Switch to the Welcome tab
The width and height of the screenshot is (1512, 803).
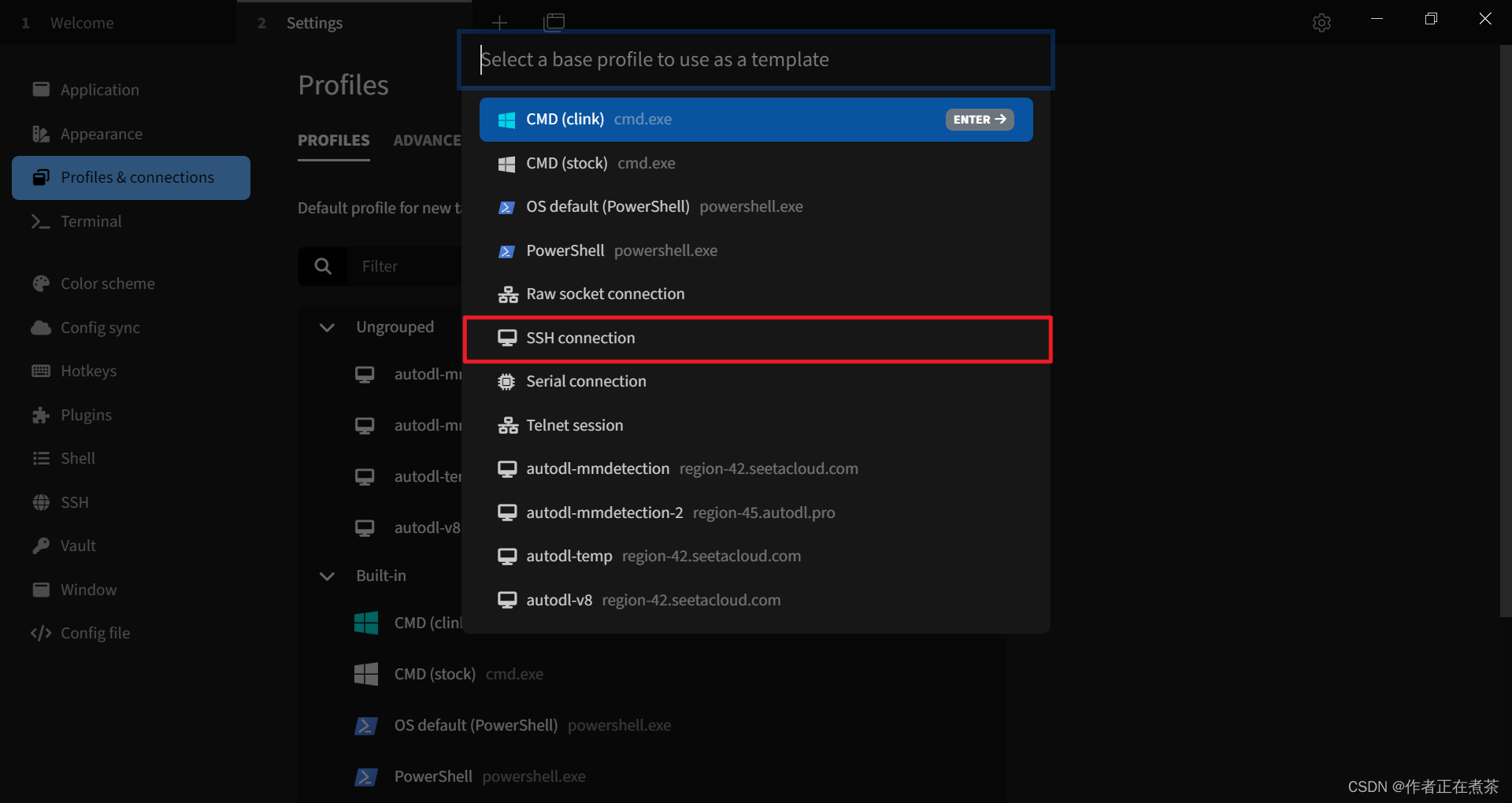click(118, 23)
